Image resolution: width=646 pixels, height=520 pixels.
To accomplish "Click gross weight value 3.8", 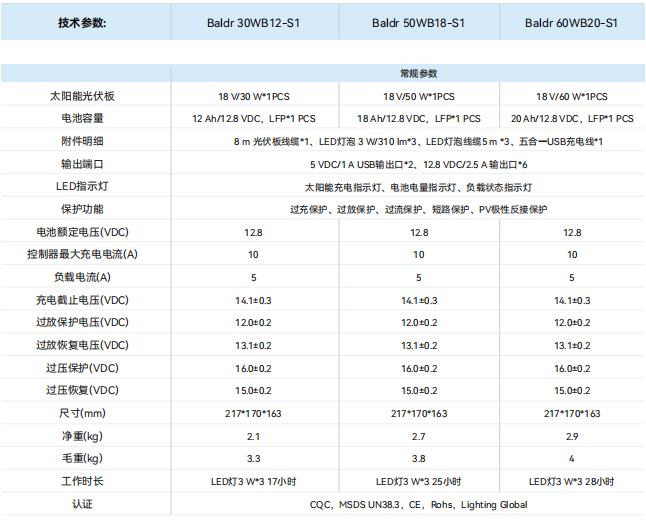I will 419,459.
